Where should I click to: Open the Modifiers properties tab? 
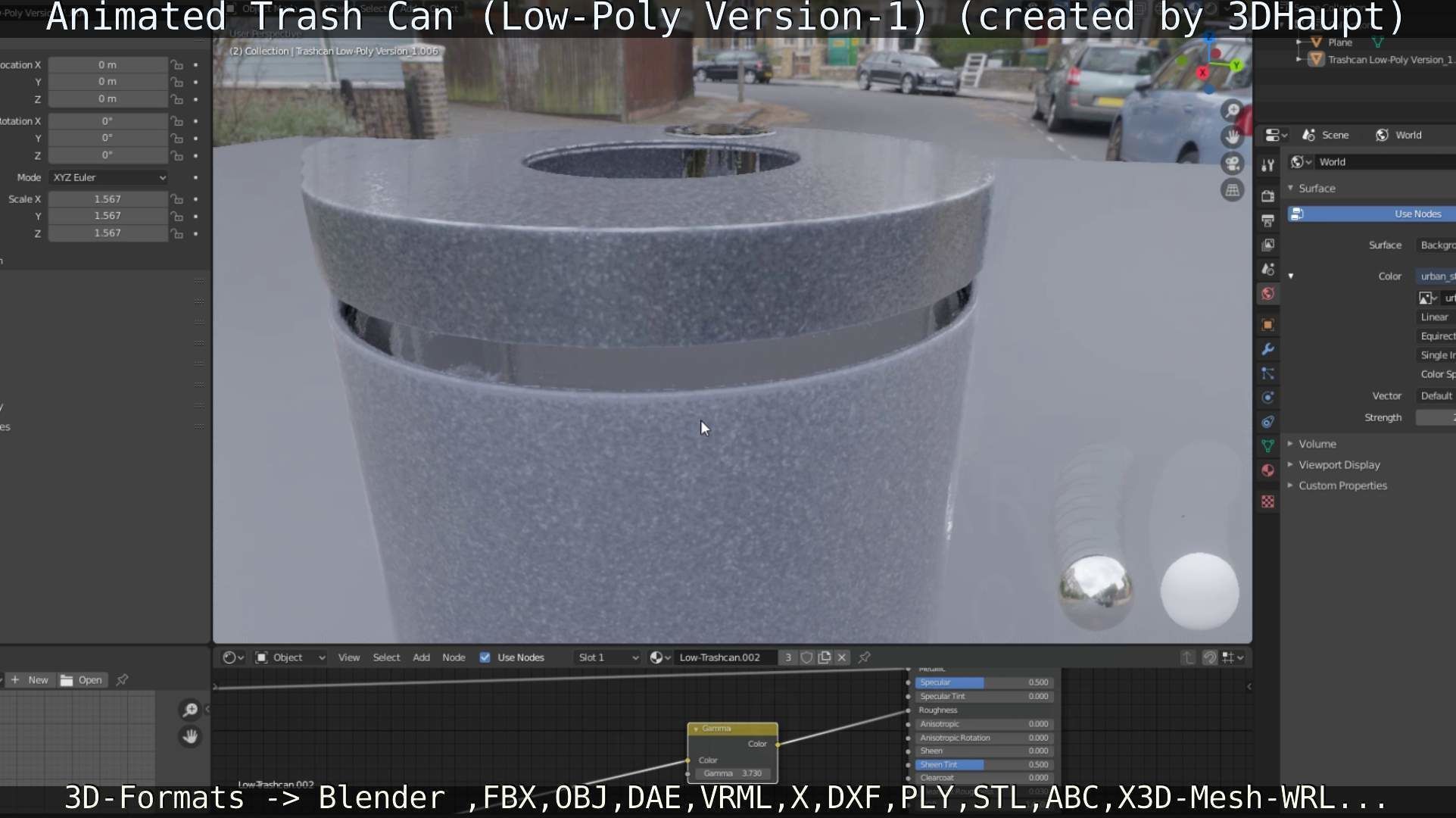[1267, 349]
